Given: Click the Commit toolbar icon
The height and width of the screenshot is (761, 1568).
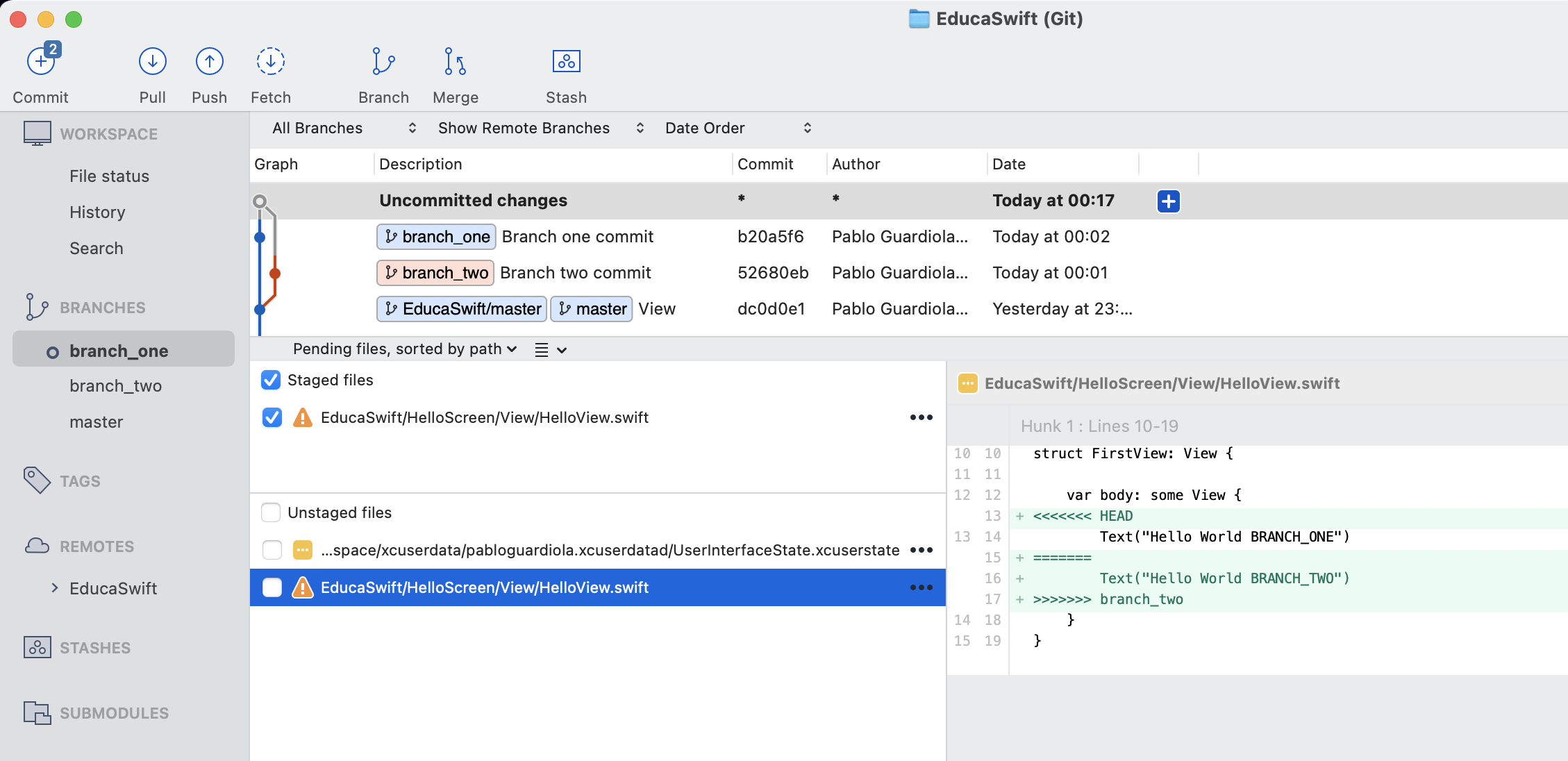Looking at the screenshot, I should pos(40,62).
